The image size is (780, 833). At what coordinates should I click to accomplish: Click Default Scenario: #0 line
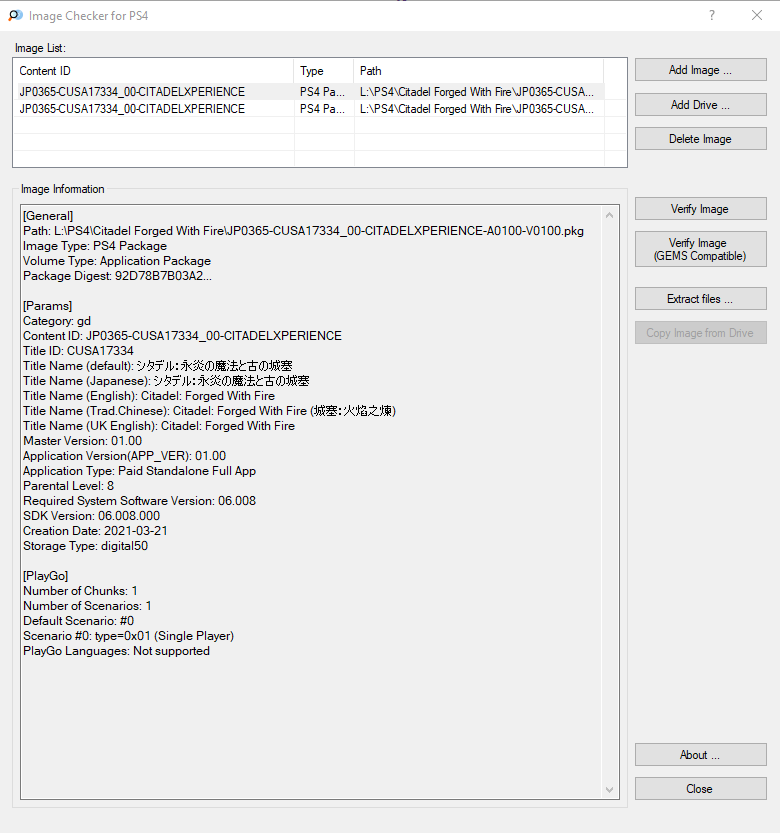point(79,620)
